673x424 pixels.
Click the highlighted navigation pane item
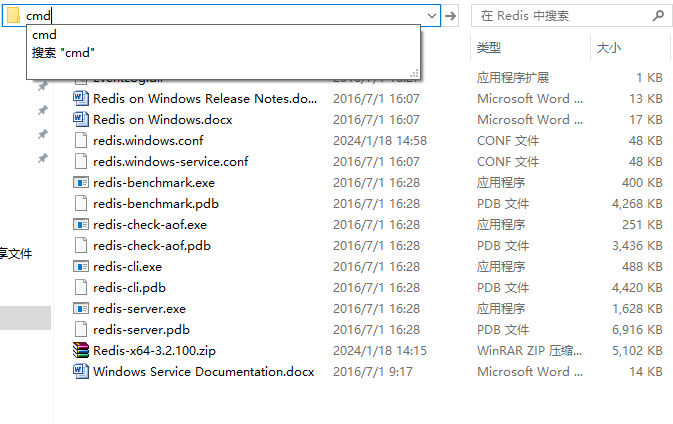25,318
